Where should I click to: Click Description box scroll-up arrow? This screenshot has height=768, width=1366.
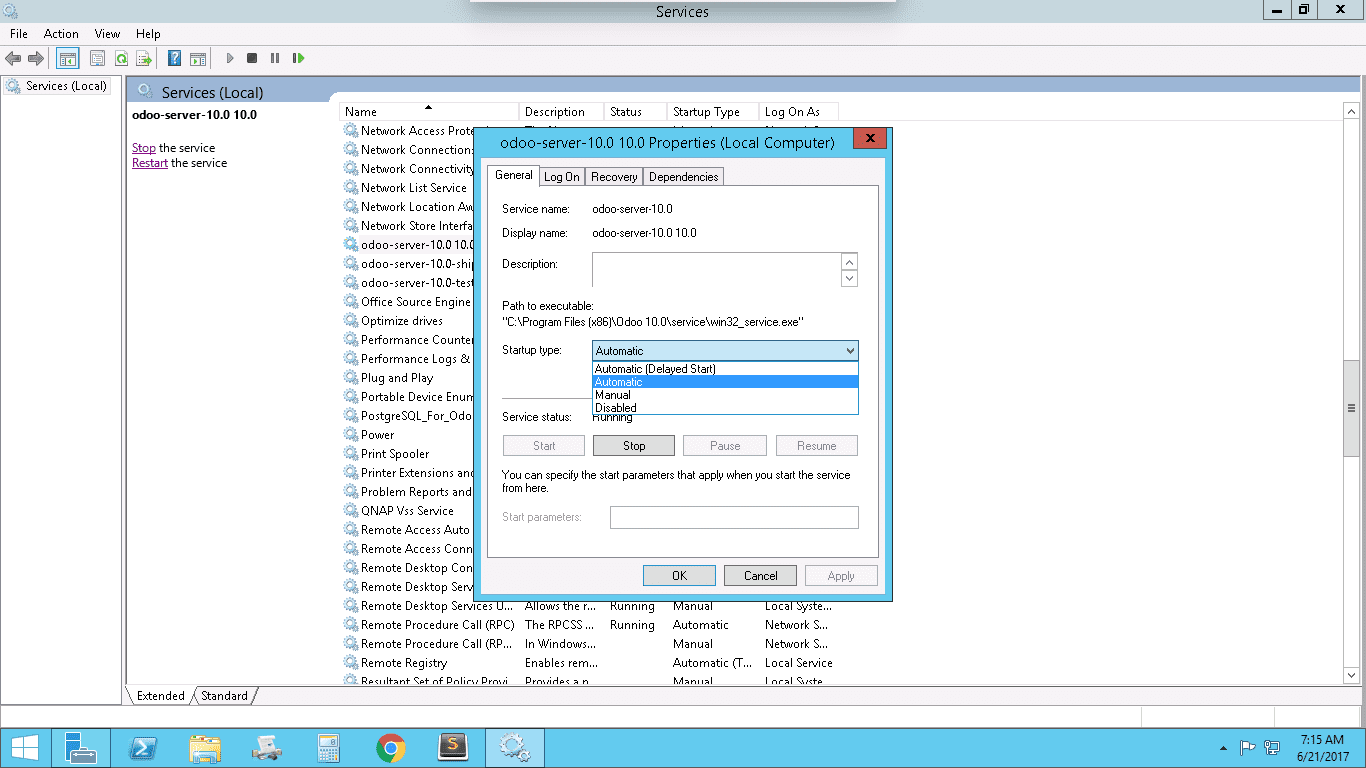click(850, 262)
